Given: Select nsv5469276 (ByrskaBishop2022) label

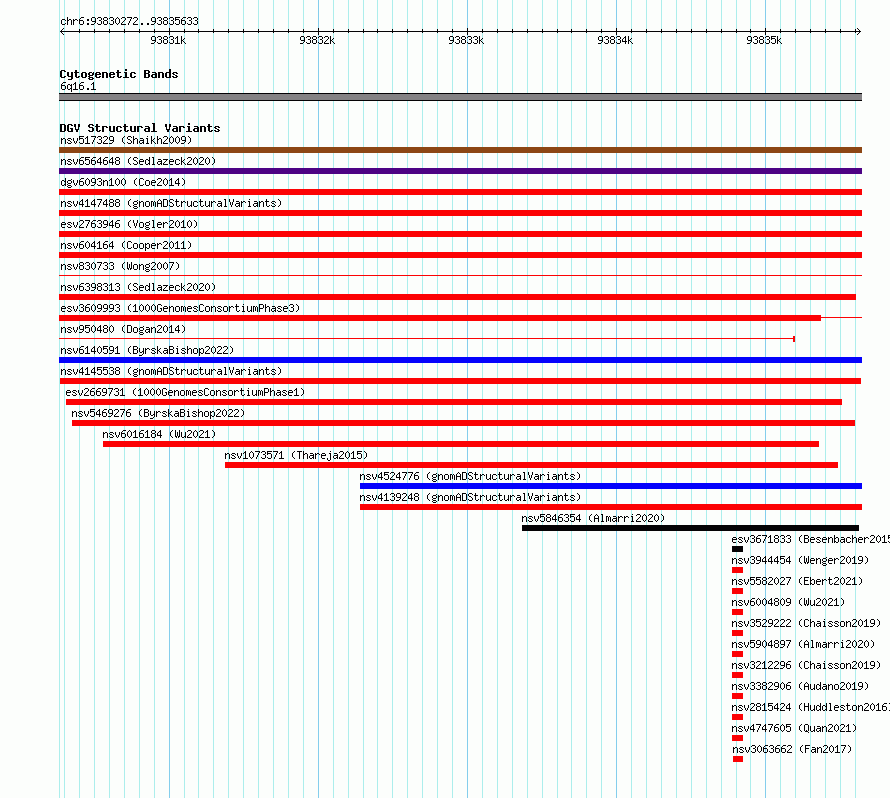Looking at the screenshot, I should tap(158, 413).
